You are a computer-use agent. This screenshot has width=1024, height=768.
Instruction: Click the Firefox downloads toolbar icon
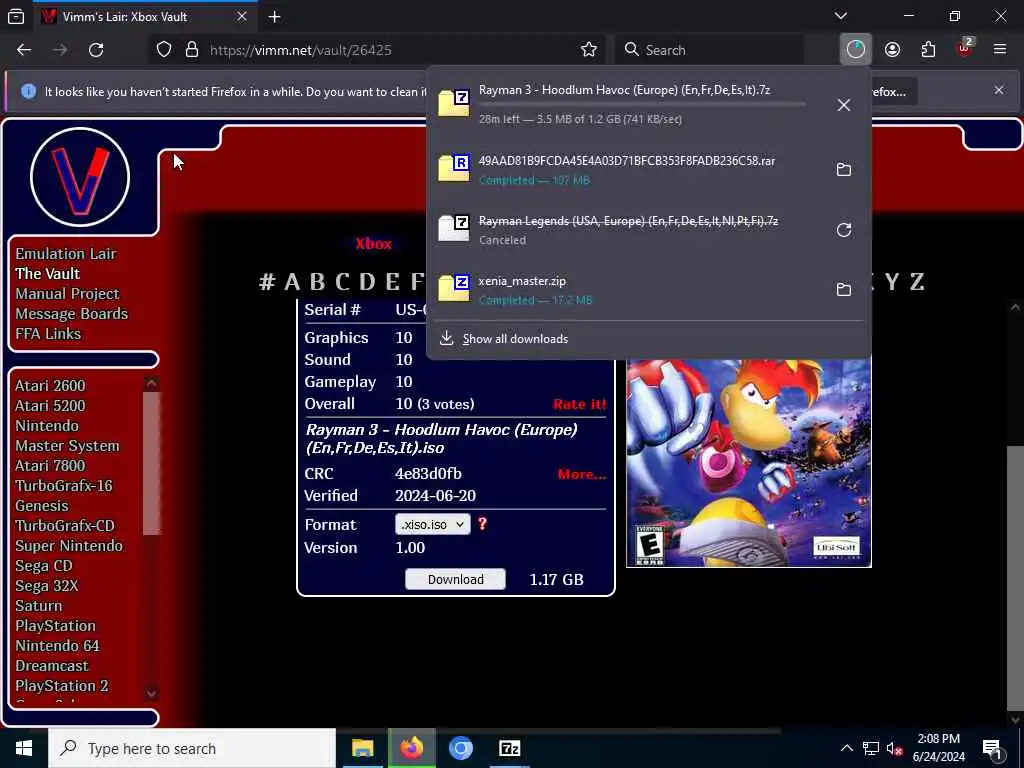pos(856,50)
